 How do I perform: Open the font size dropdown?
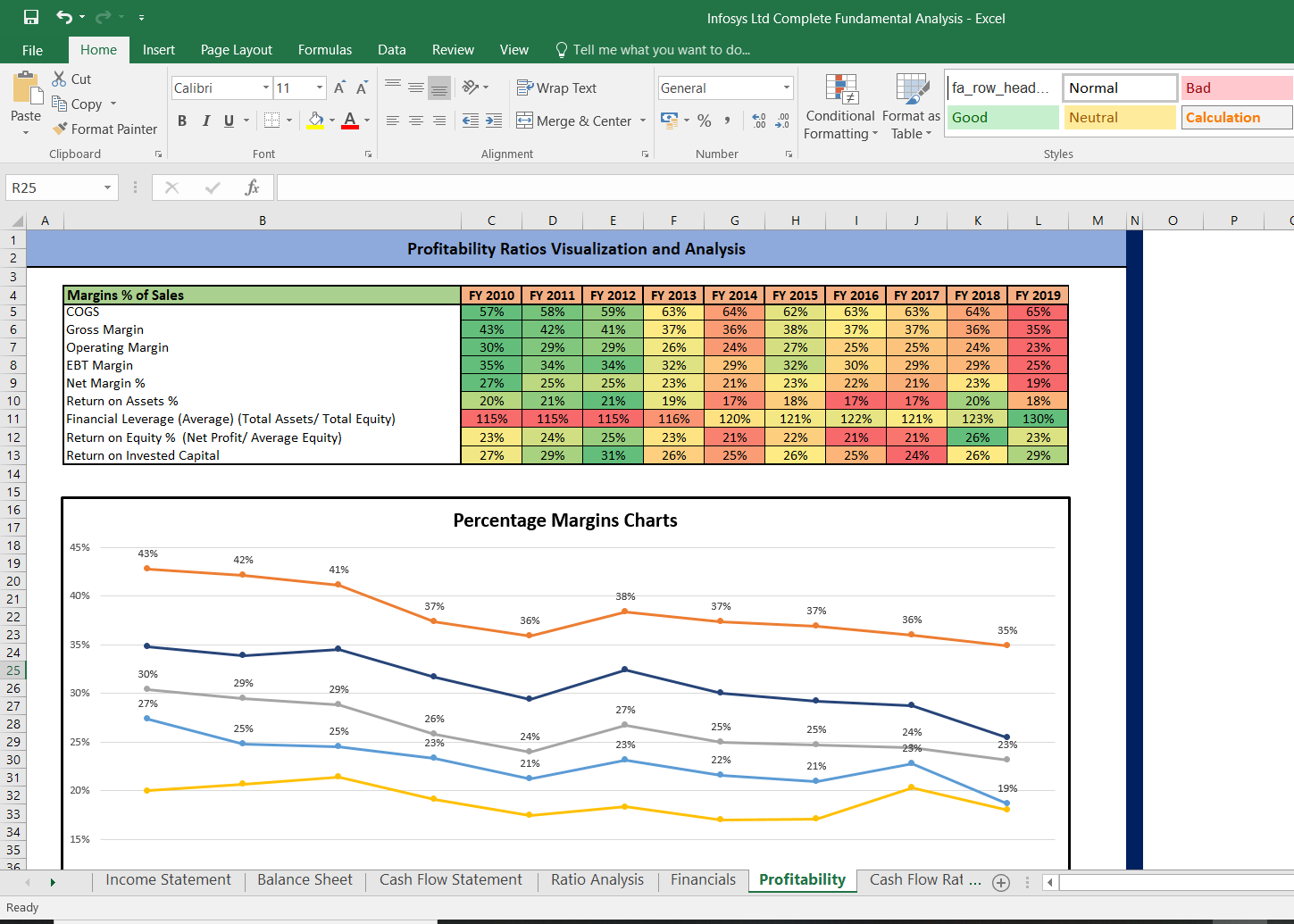point(320,87)
